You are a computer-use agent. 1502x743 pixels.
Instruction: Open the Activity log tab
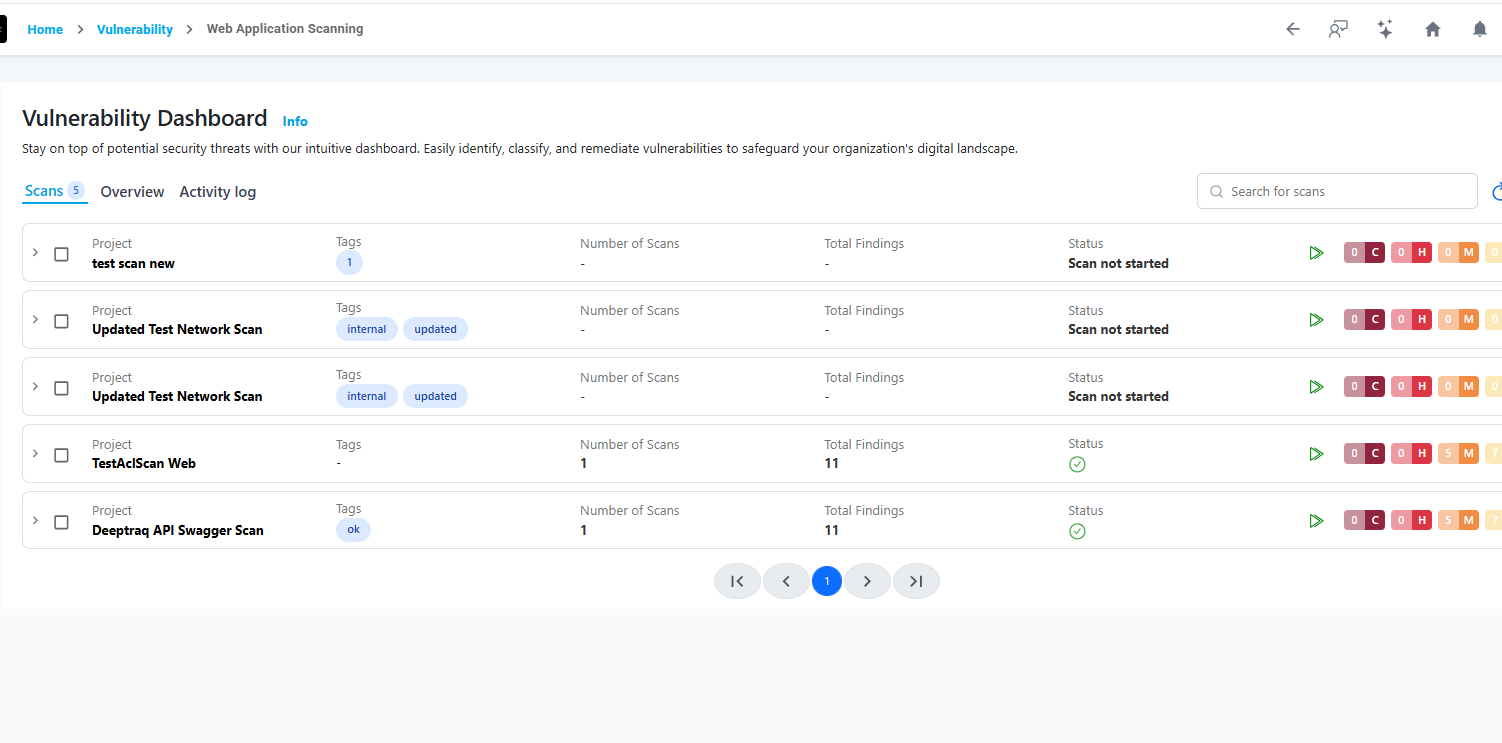(x=217, y=191)
